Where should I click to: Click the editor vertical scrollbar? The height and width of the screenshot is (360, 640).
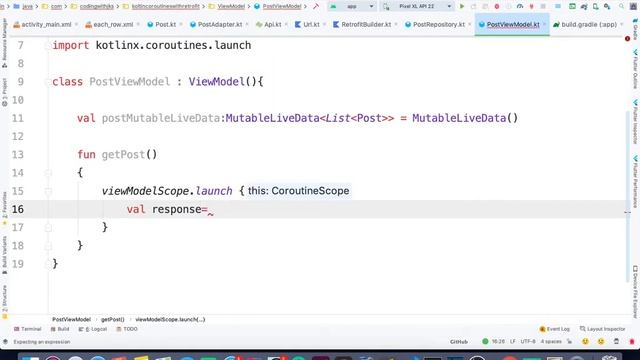pyautogui.click(x=628, y=196)
